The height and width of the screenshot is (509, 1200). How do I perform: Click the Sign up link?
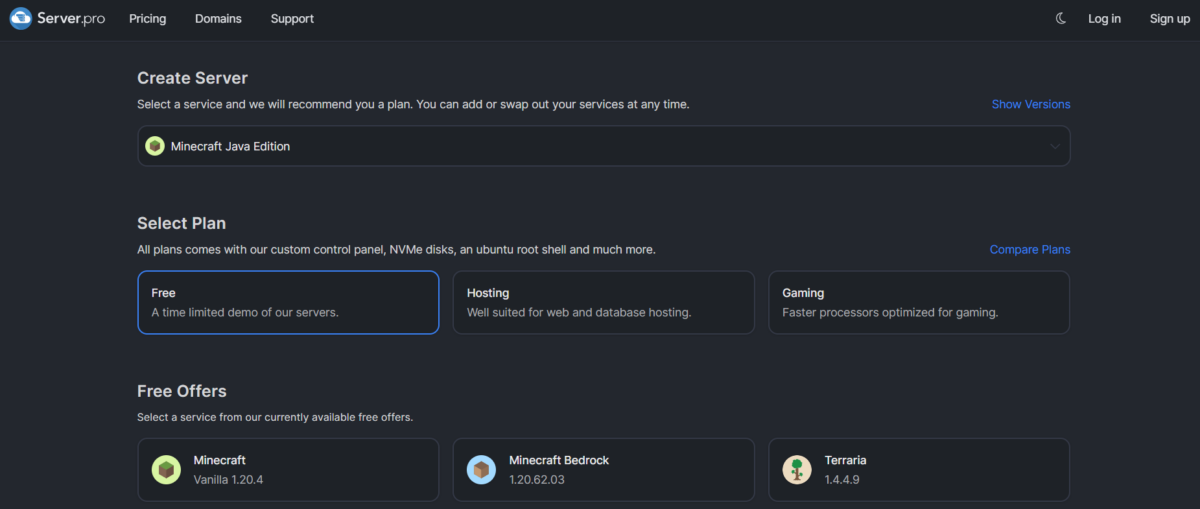point(1169,19)
